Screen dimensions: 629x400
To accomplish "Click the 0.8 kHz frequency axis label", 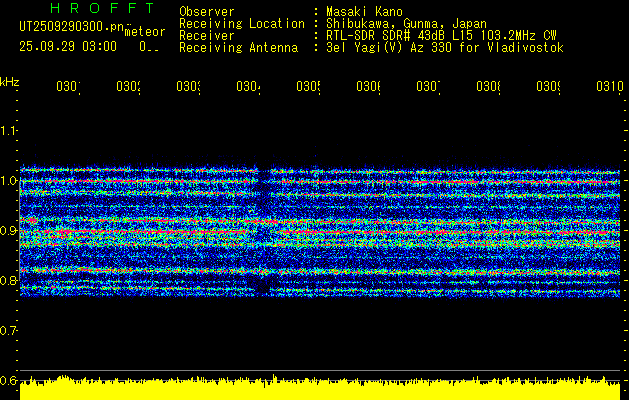I will (8, 280).
